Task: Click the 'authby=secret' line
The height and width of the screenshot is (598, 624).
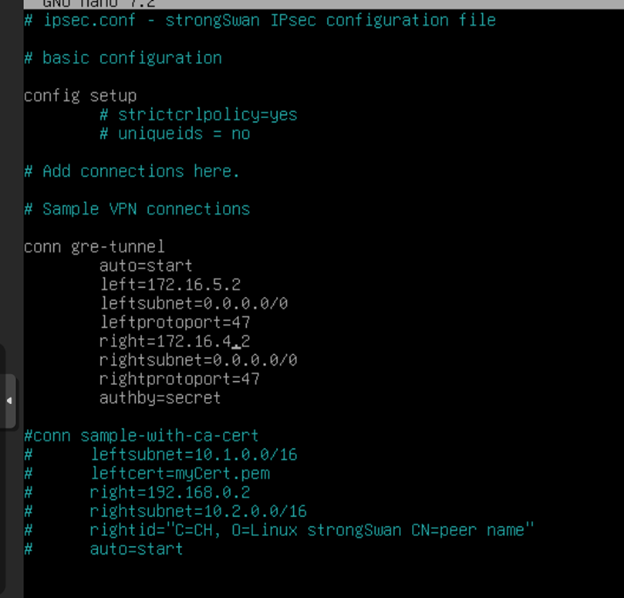Action: (160, 398)
